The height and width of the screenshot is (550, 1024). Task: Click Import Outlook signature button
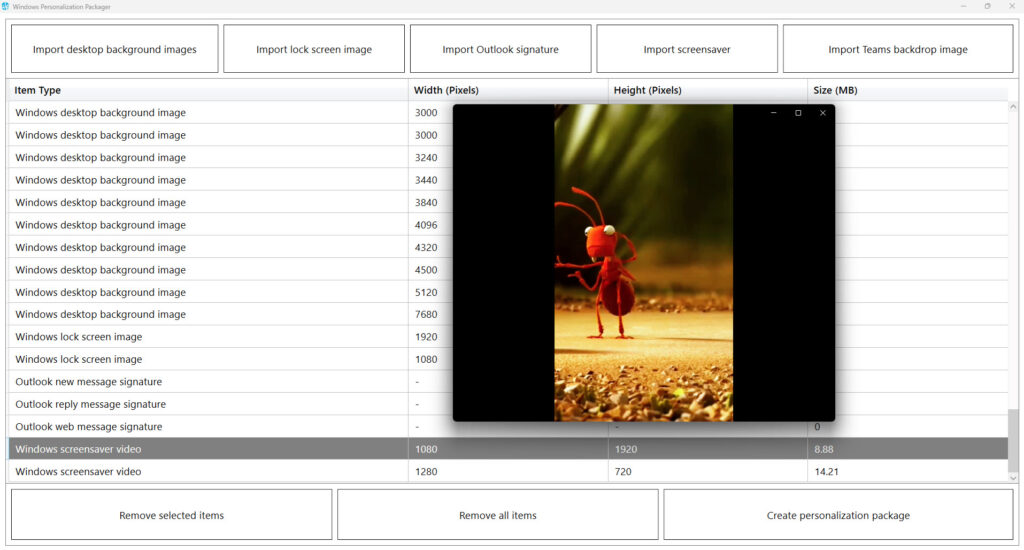click(500, 49)
